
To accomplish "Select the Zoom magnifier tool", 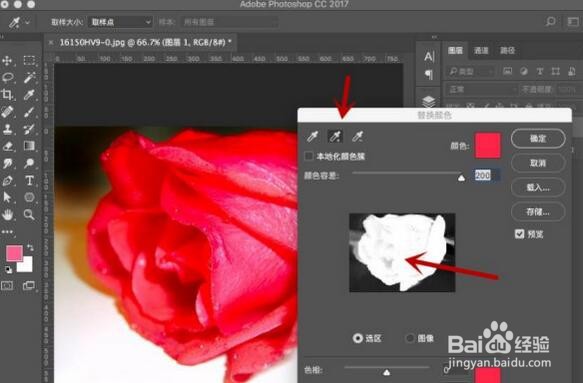I will 29,215.
